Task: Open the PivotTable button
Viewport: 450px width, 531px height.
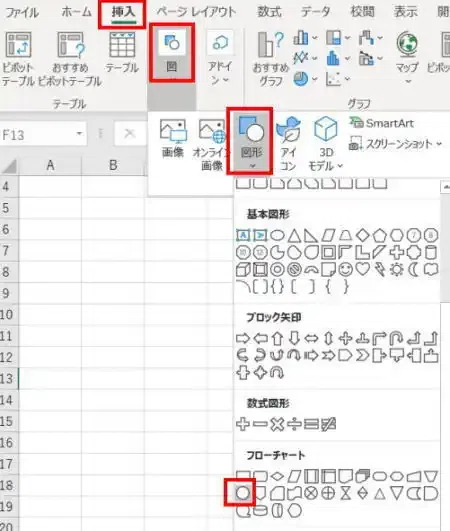Action: tap(18, 58)
